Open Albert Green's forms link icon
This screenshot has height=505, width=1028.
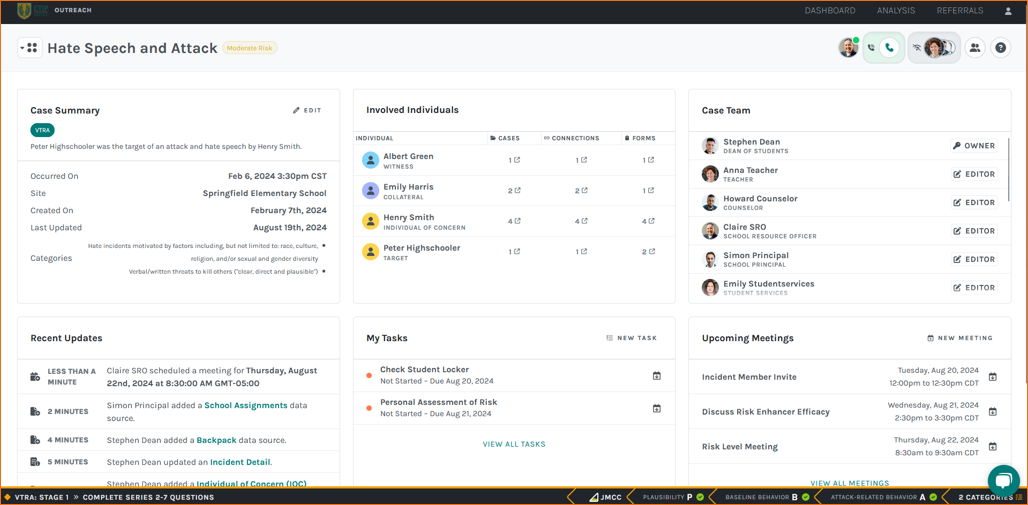tap(650, 160)
